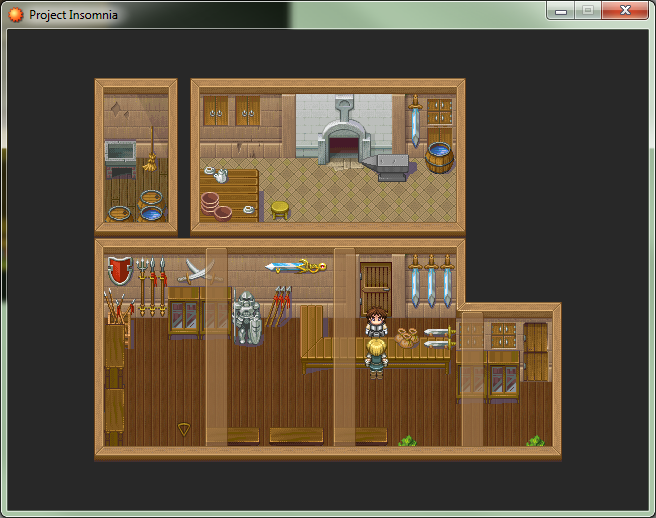656x518 pixels.
Task: Click the Project Insomnia window icon
Action: click(15, 14)
